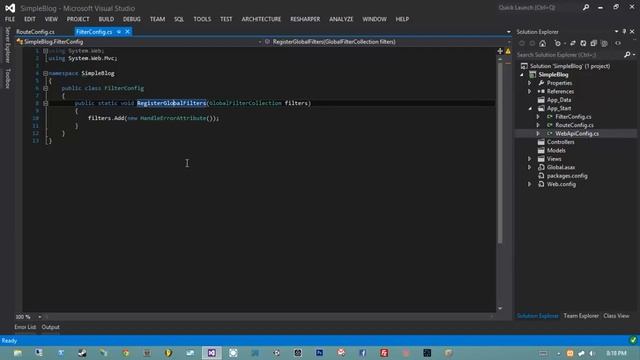The image size is (640, 360).
Task: Open the Error List panel tab
Action: pos(25,327)
